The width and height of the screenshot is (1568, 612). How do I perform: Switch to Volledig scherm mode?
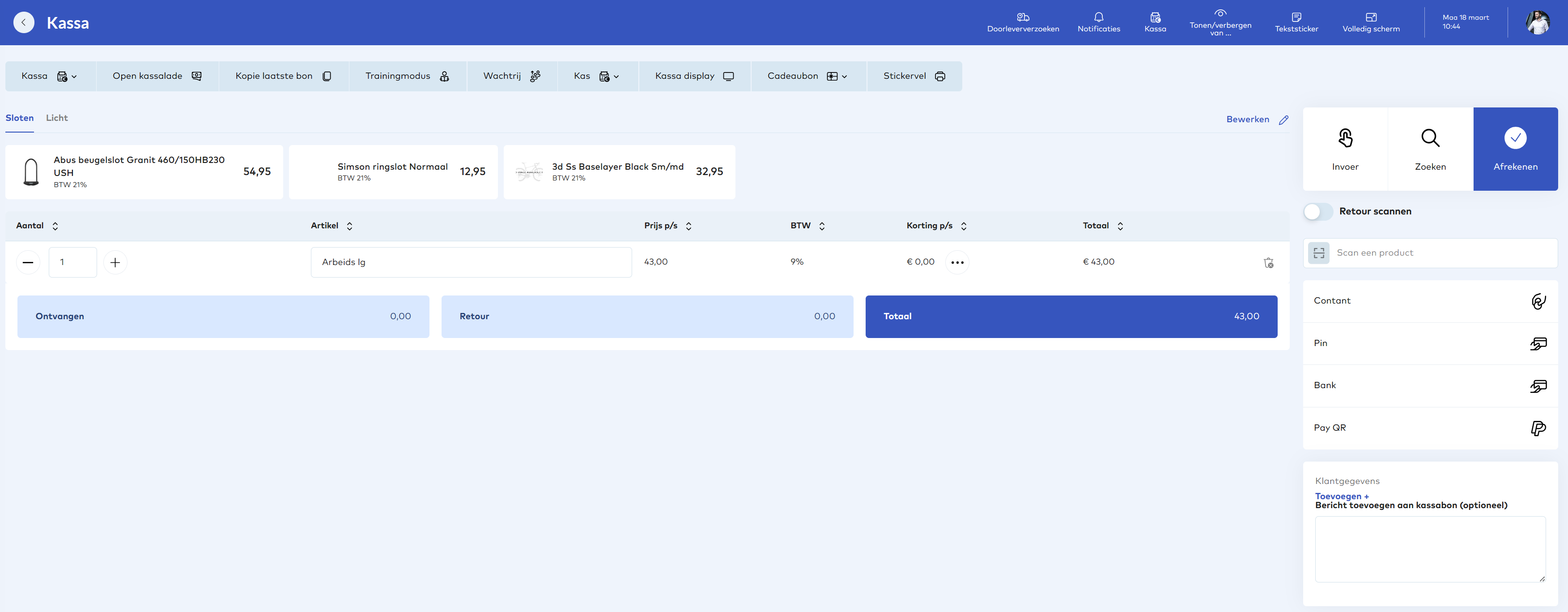[x=1371, y=22]
